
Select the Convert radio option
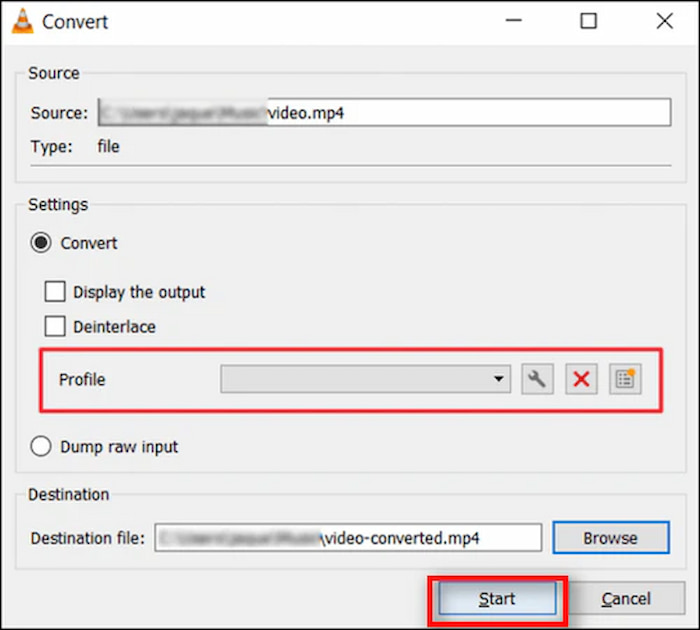[x=42, y=243]
